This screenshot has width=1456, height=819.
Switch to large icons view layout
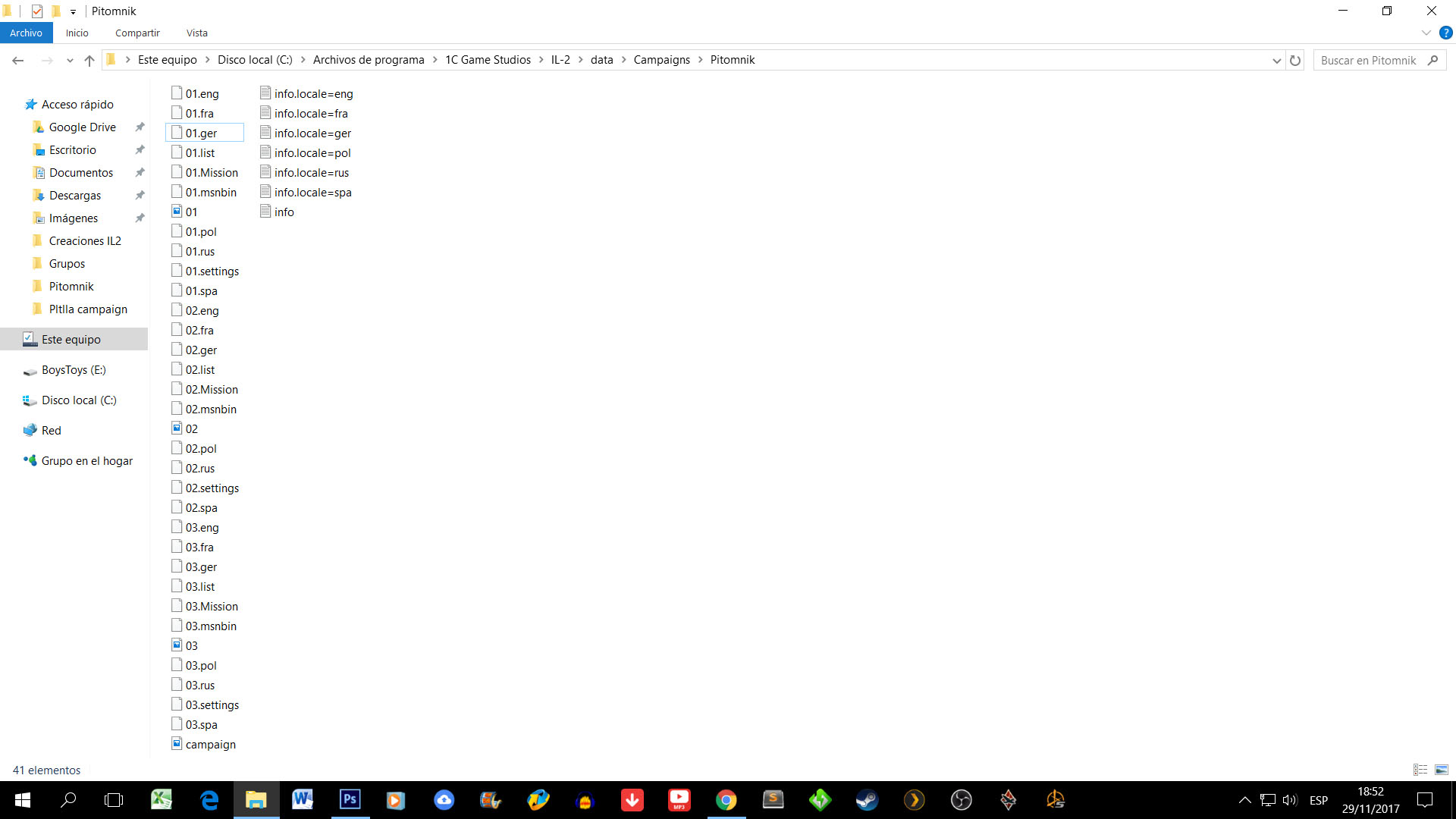click(x=1442, y=770)
